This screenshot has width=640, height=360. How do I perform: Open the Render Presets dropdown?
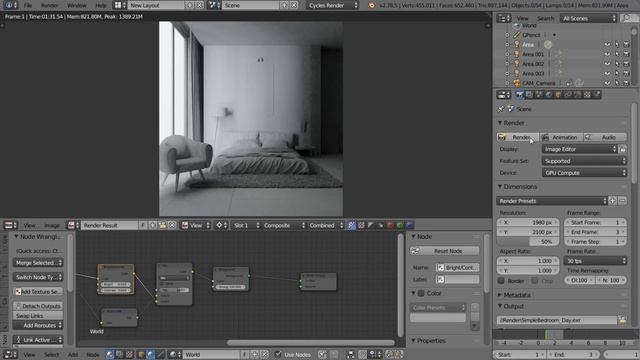point(552,201)
